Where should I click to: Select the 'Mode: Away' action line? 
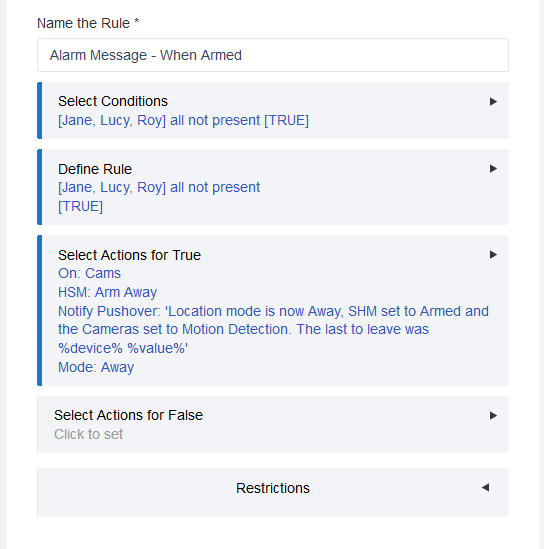96,367
